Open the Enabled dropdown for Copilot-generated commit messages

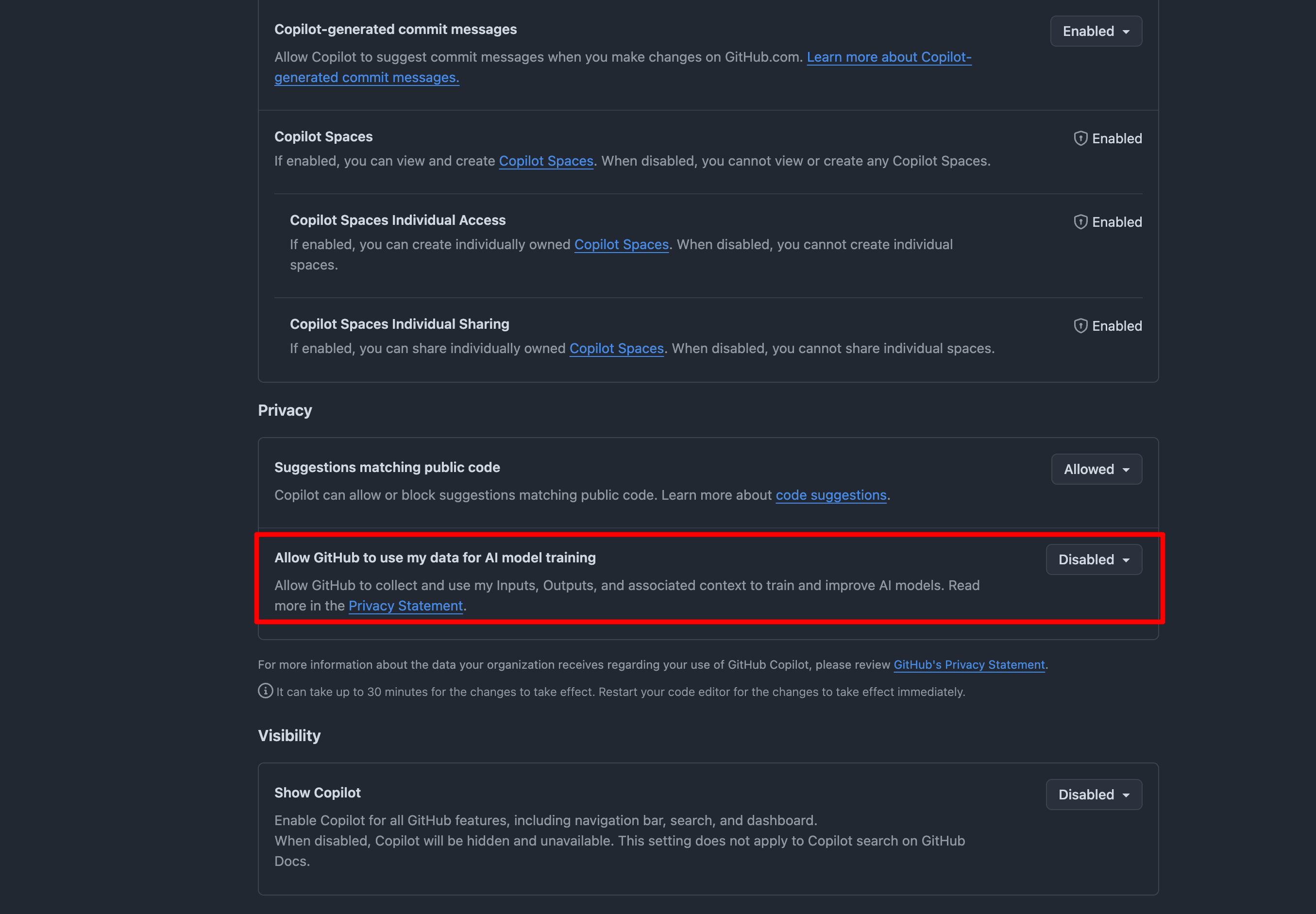(x=1096, y=31)
